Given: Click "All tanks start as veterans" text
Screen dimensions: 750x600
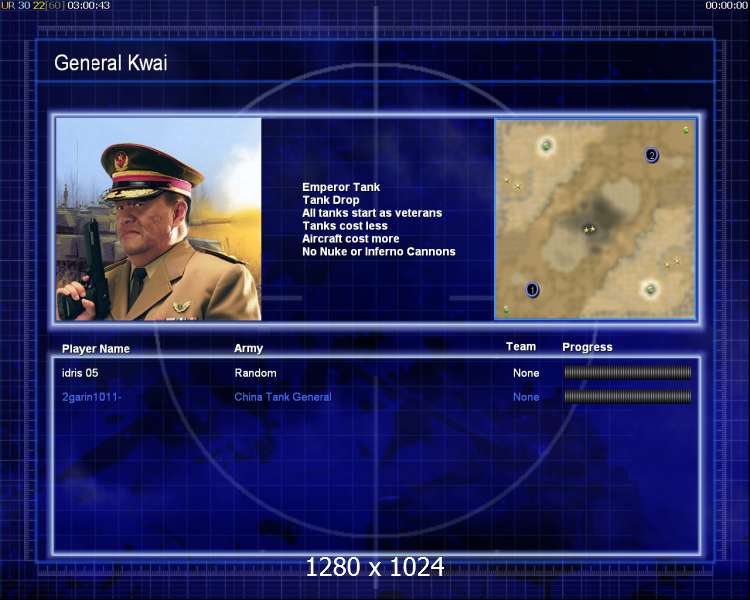Looking at the screenshot, I should 372,213.
